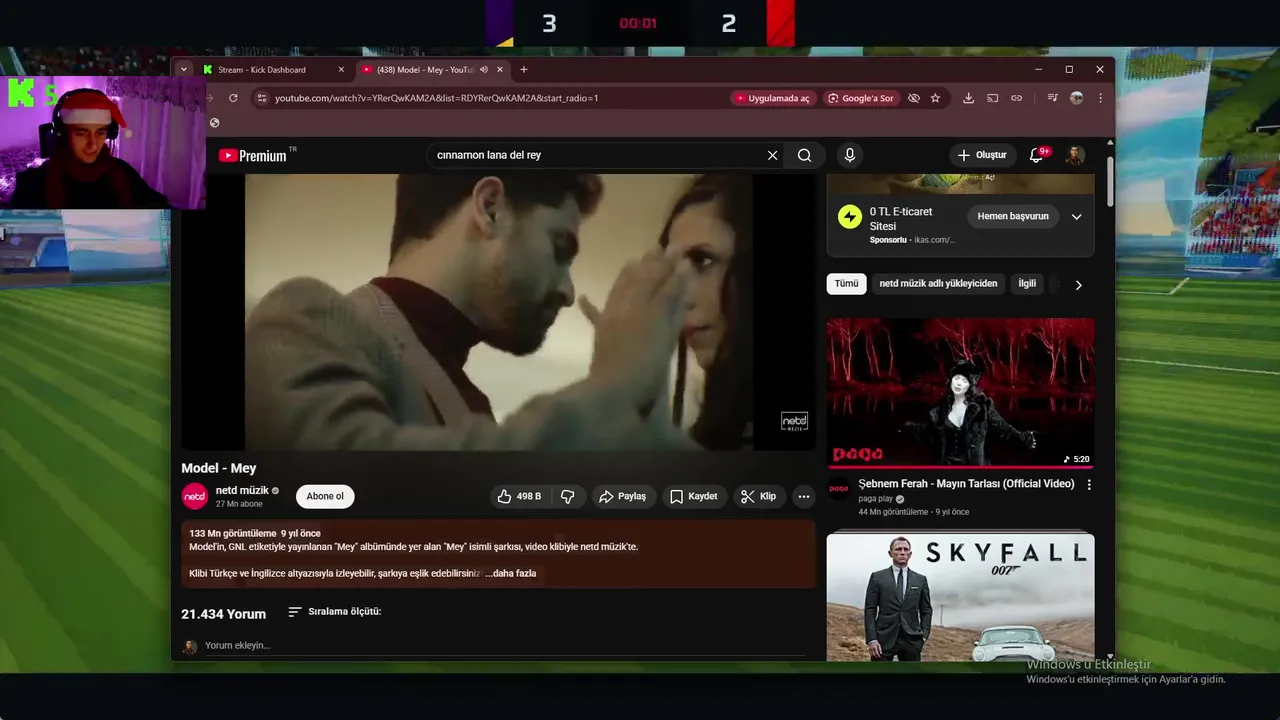Open Chrome downloads icon
The height and width of the screenshot is (720, 1280).
(968, 98)
